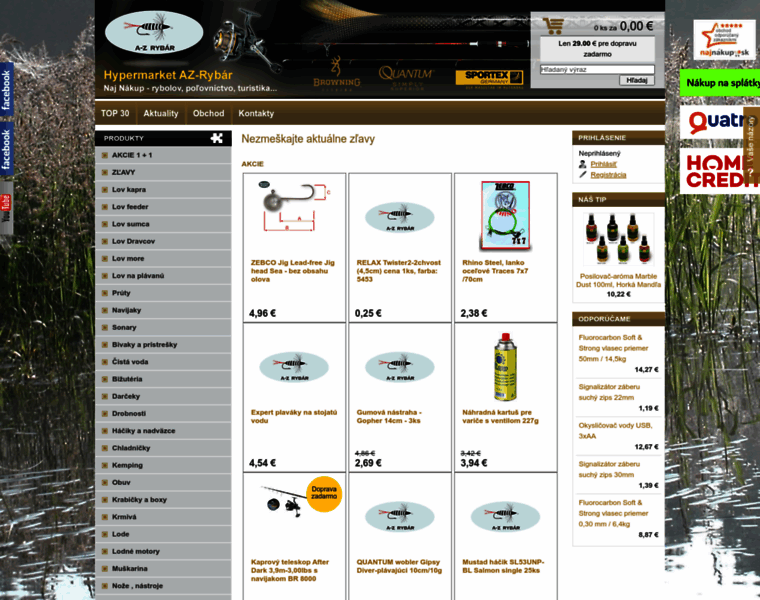Open ZEBCO Jig head product image

coord(294,204)
